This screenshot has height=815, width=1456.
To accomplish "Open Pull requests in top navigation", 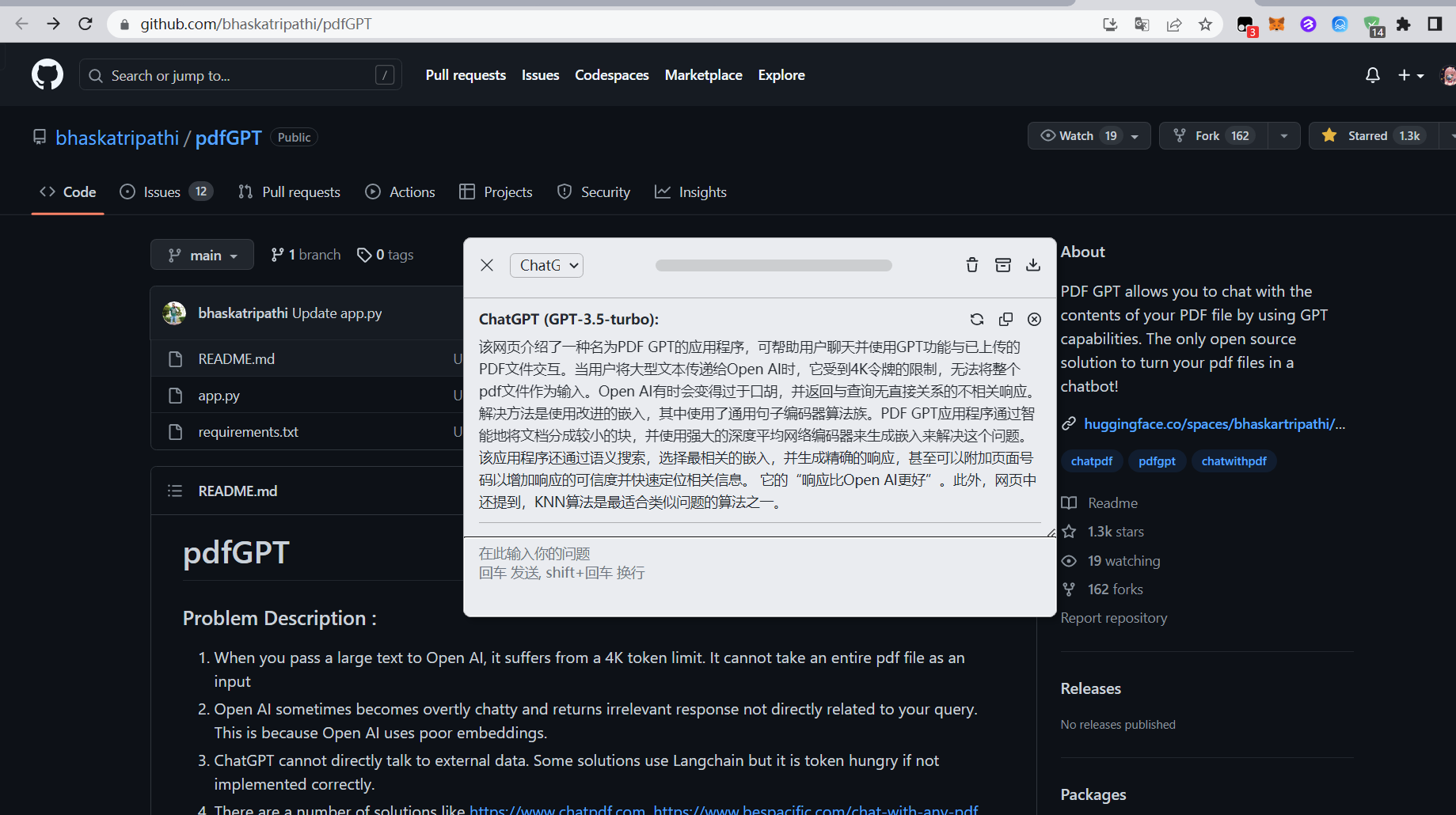I will coord(466,75).
